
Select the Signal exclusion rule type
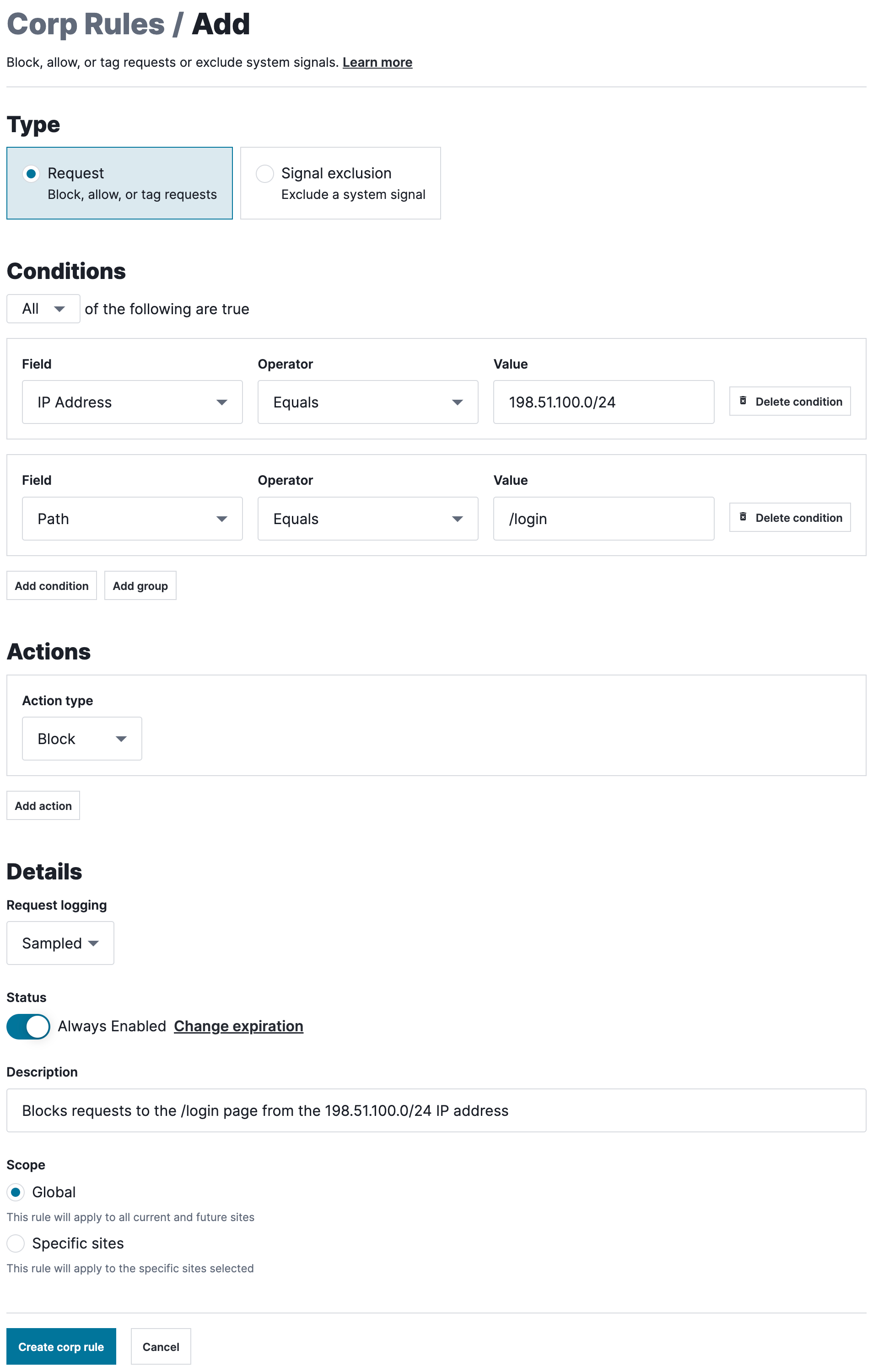coord(264,174)
